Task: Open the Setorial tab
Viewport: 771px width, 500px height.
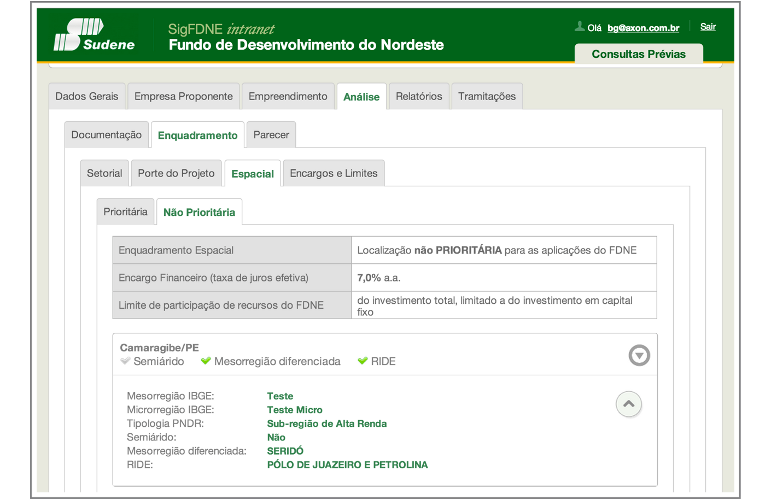Action: coord(105,173)
